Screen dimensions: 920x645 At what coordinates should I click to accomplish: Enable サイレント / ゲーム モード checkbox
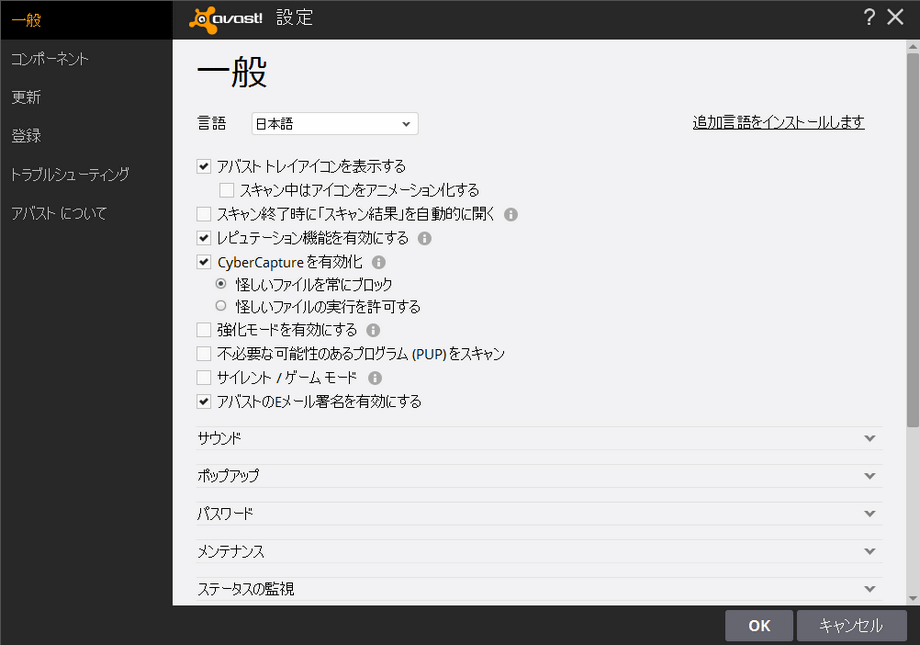coord(204,377)
